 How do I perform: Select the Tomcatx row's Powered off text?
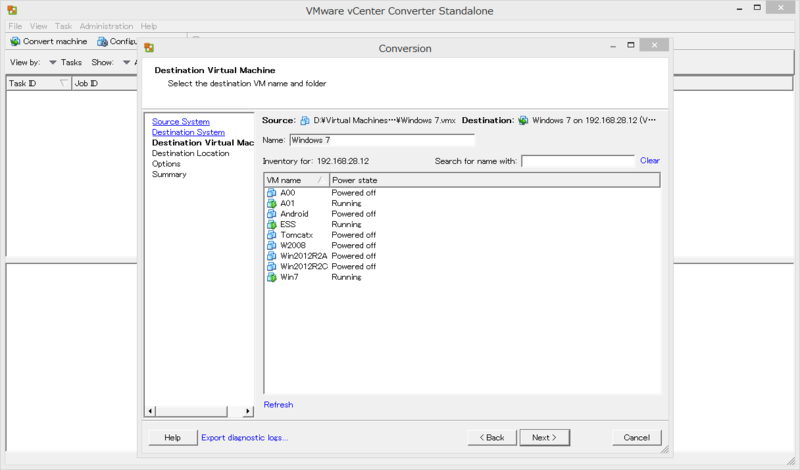coord(354,235)
